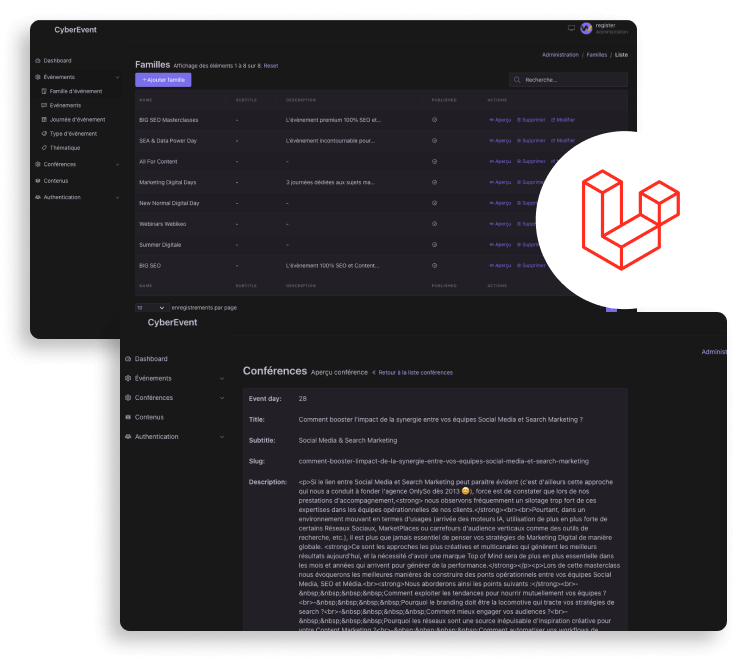The image size is (747, 661).
Task: Click Supprimer for All For Content row
Action: pos(531,162)
